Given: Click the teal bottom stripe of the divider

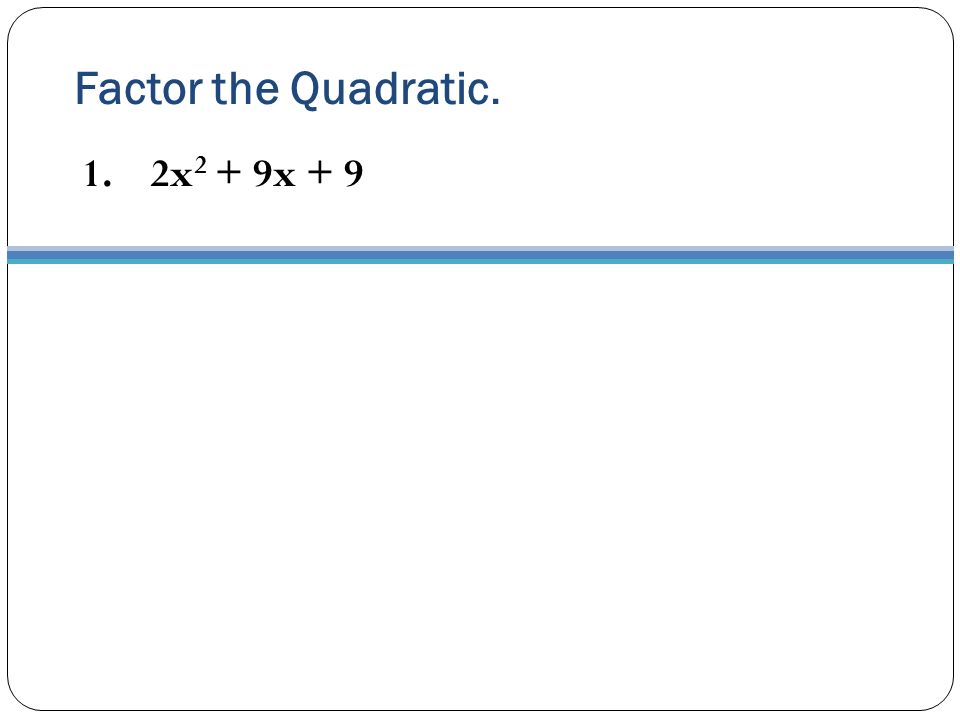Looking at the screenshot, I should coord(480,261).
